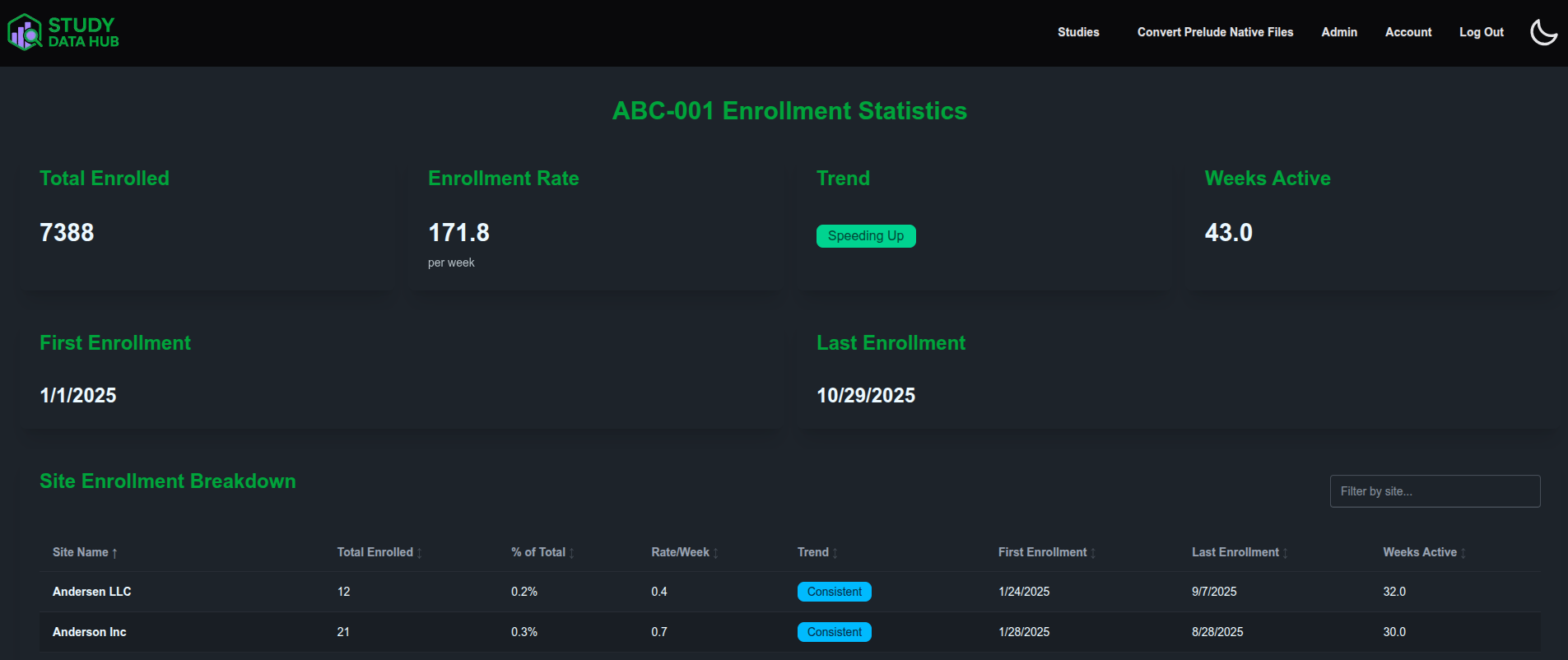Sort by Last Enrollment column header
This screenshot has height=660, width=1568.
point(1240,552)
